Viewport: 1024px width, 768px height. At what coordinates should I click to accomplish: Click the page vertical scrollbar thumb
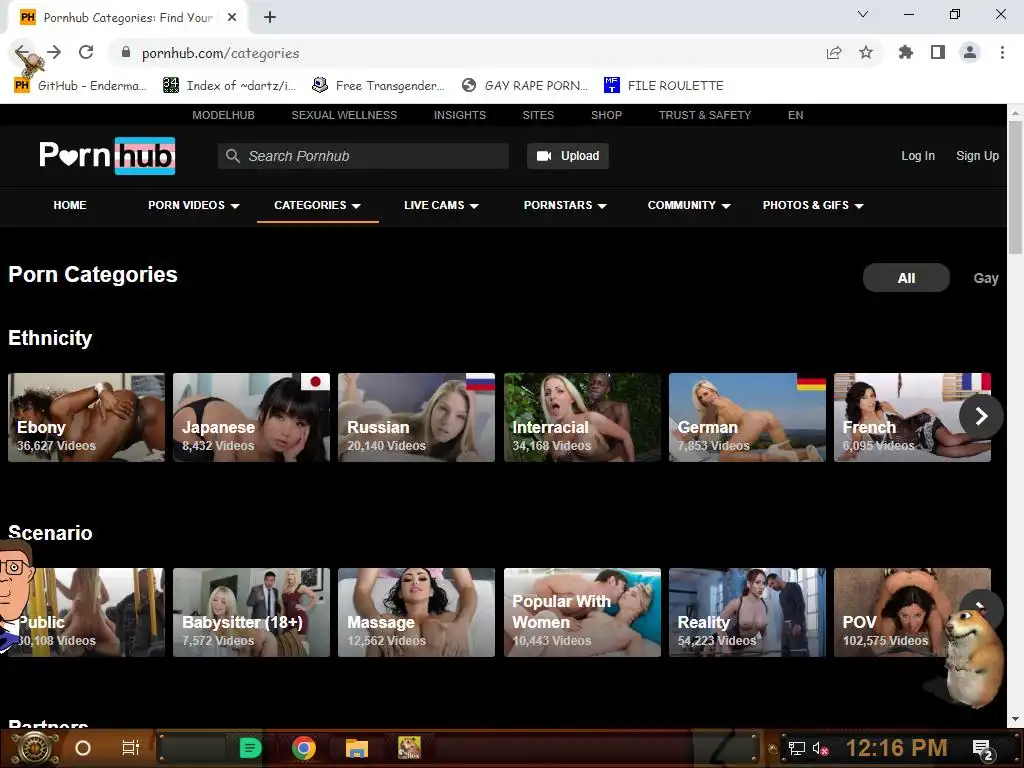point(1015,187)
